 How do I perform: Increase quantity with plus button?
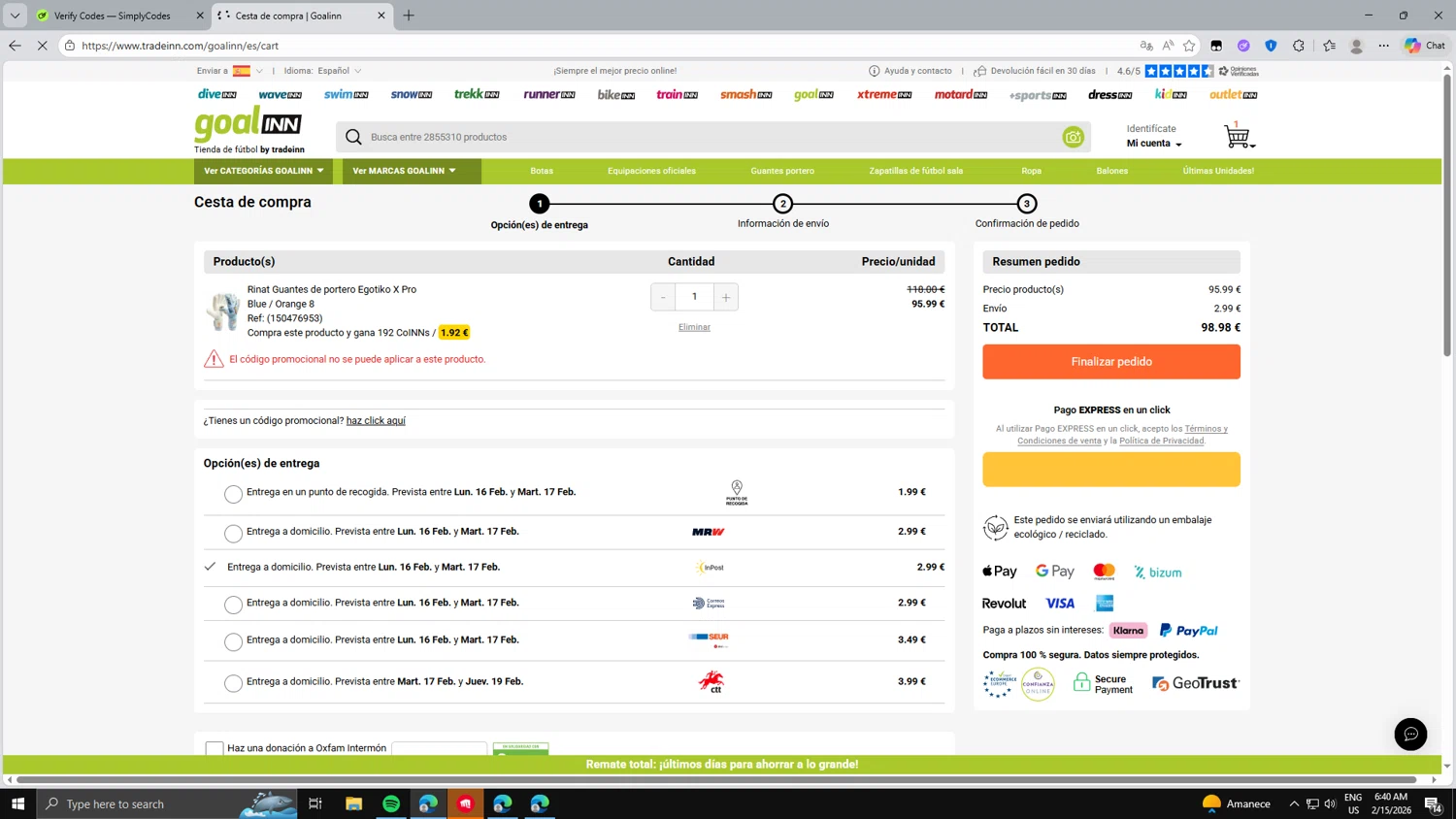coord(726,297)
